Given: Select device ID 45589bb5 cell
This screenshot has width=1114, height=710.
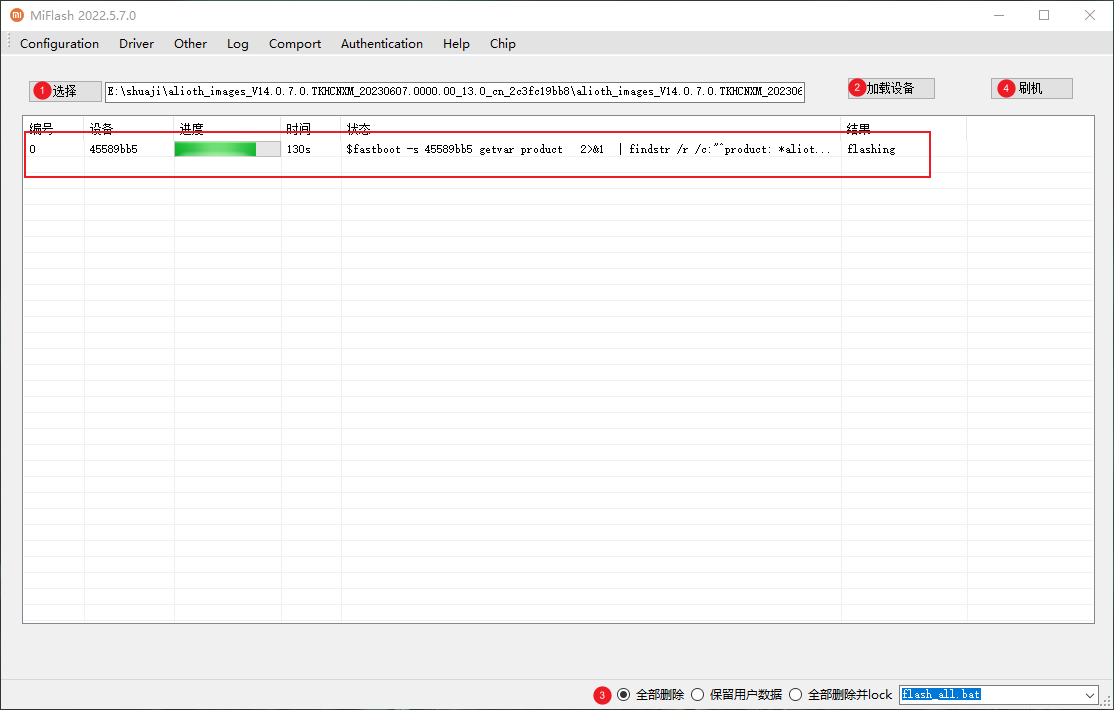Looking at the screenshot, I should pos(114,149).
